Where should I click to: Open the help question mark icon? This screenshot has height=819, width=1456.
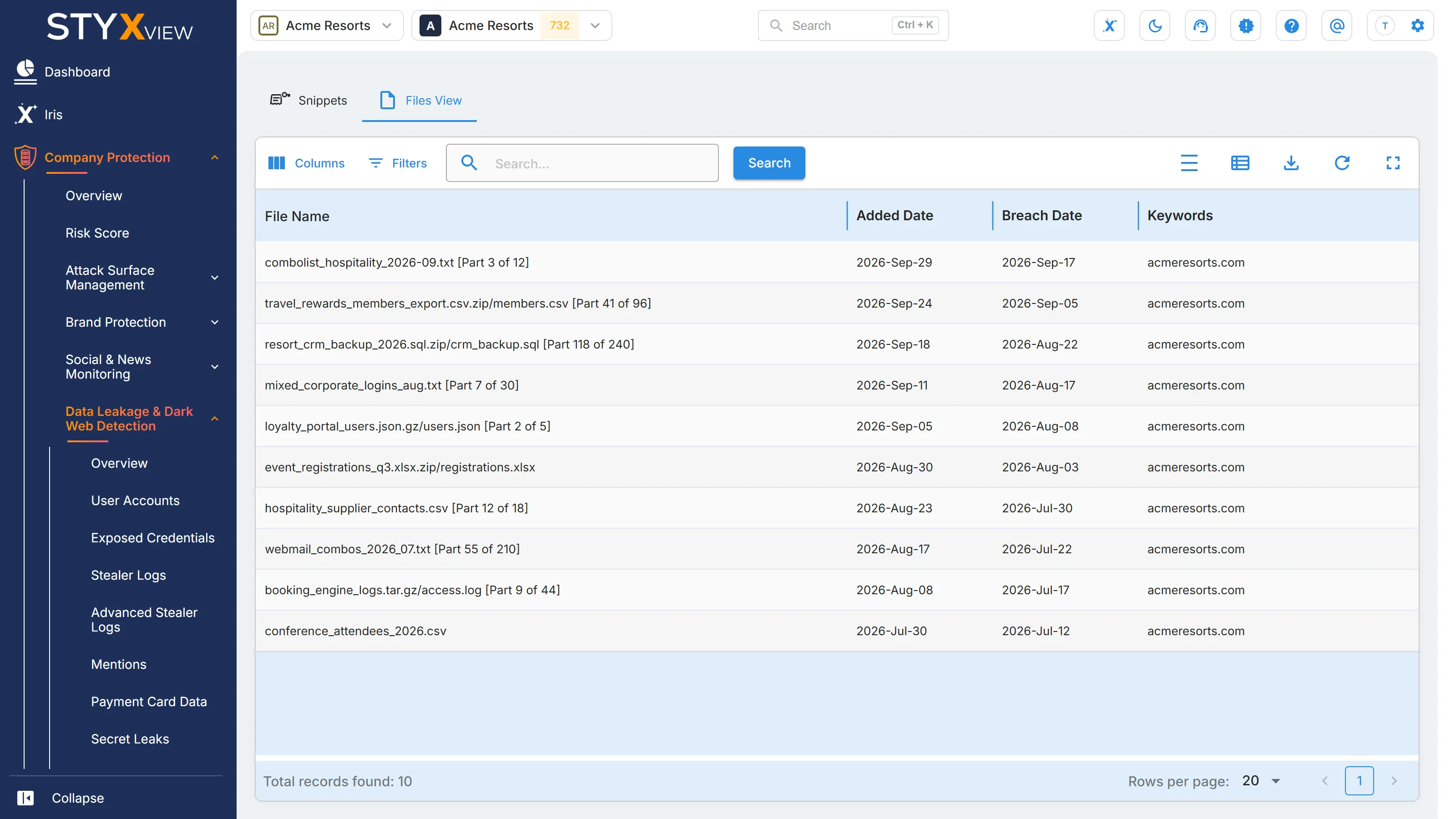1291,25
